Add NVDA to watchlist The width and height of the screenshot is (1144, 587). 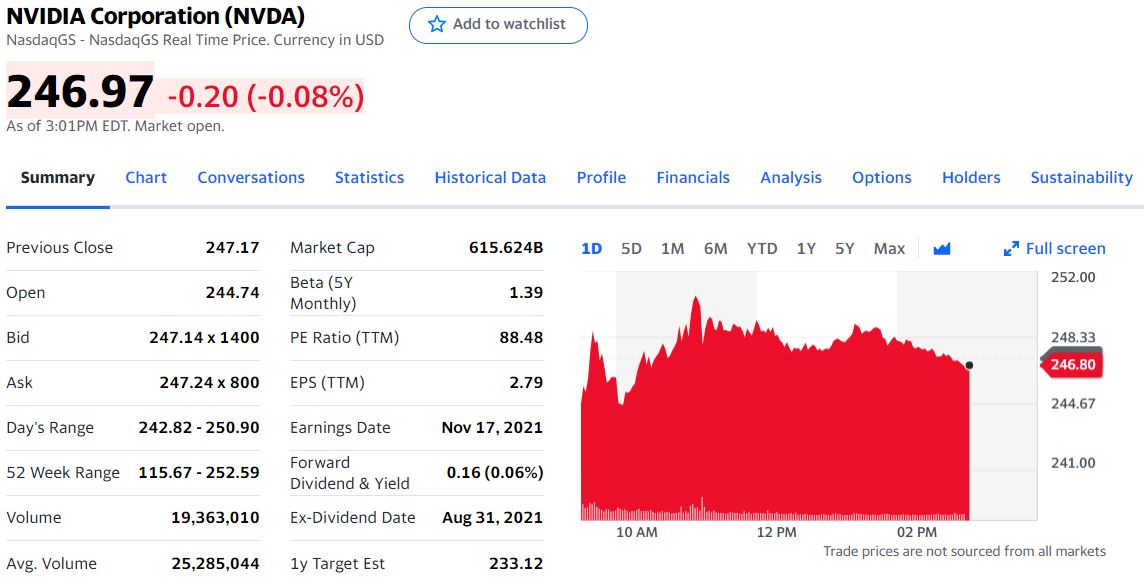[x=498, y=25]
